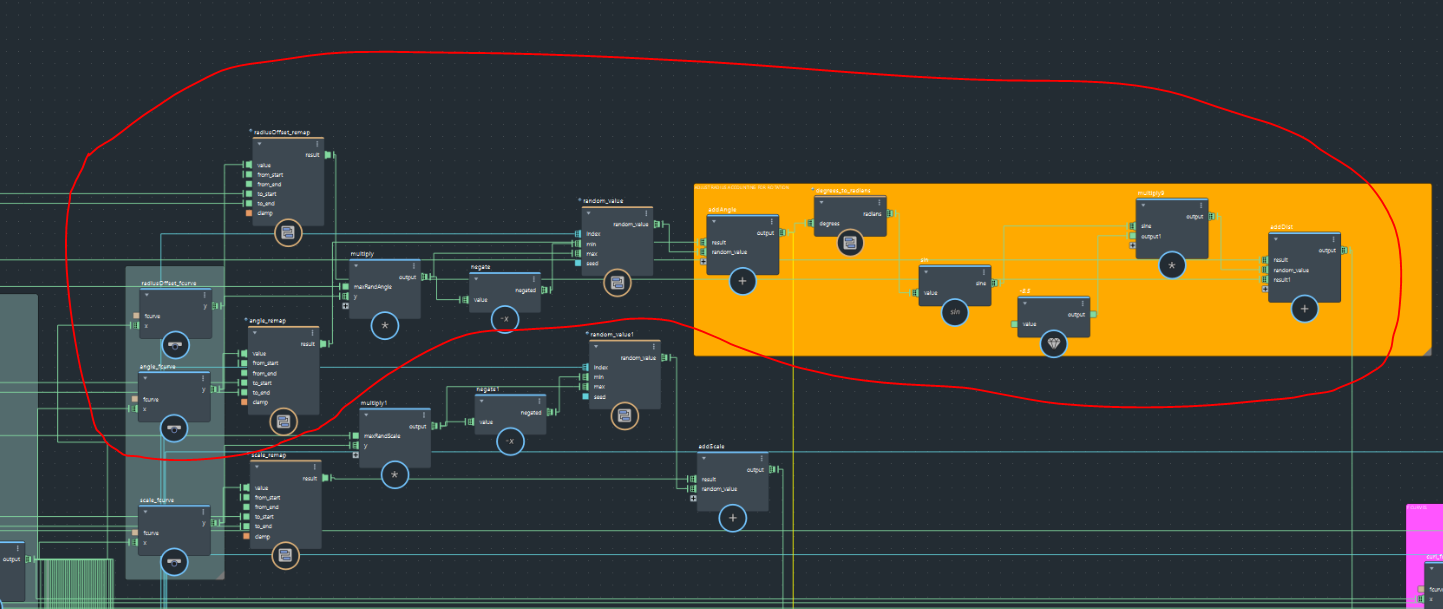The width and height of the screenshot is (1443, 609).
Task: Collapse the scale_remap node with its triangle
Action: [x=259, y=467]
